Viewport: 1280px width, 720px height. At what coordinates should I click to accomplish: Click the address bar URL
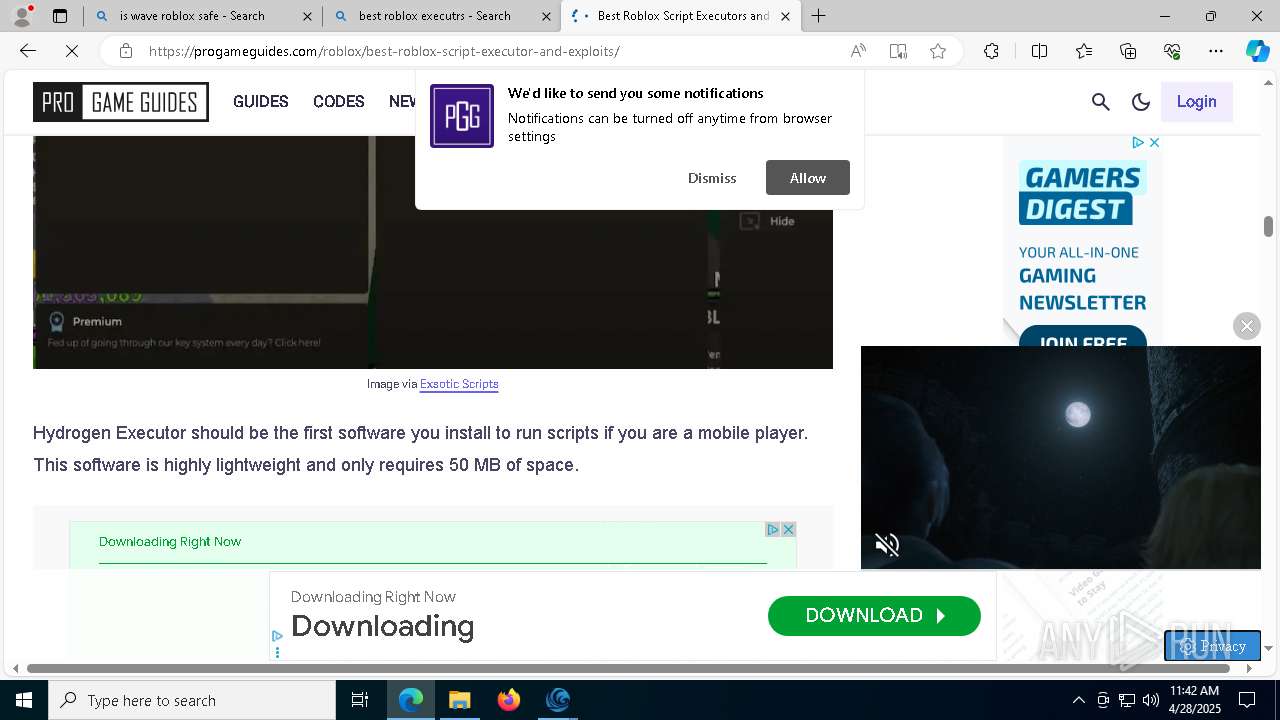385,51
